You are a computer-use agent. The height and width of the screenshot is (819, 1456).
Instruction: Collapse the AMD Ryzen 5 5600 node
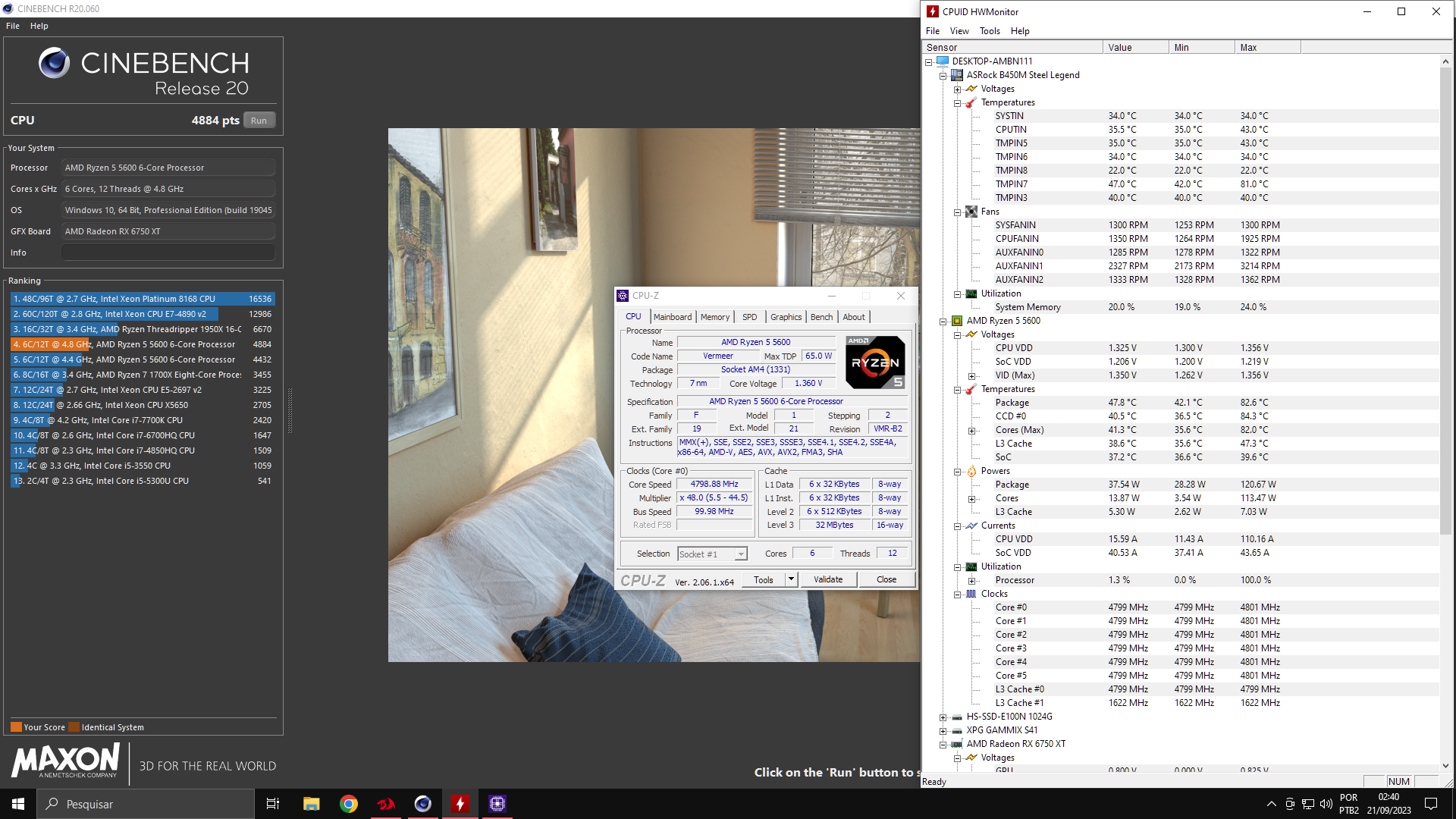(x=943, y=322)
